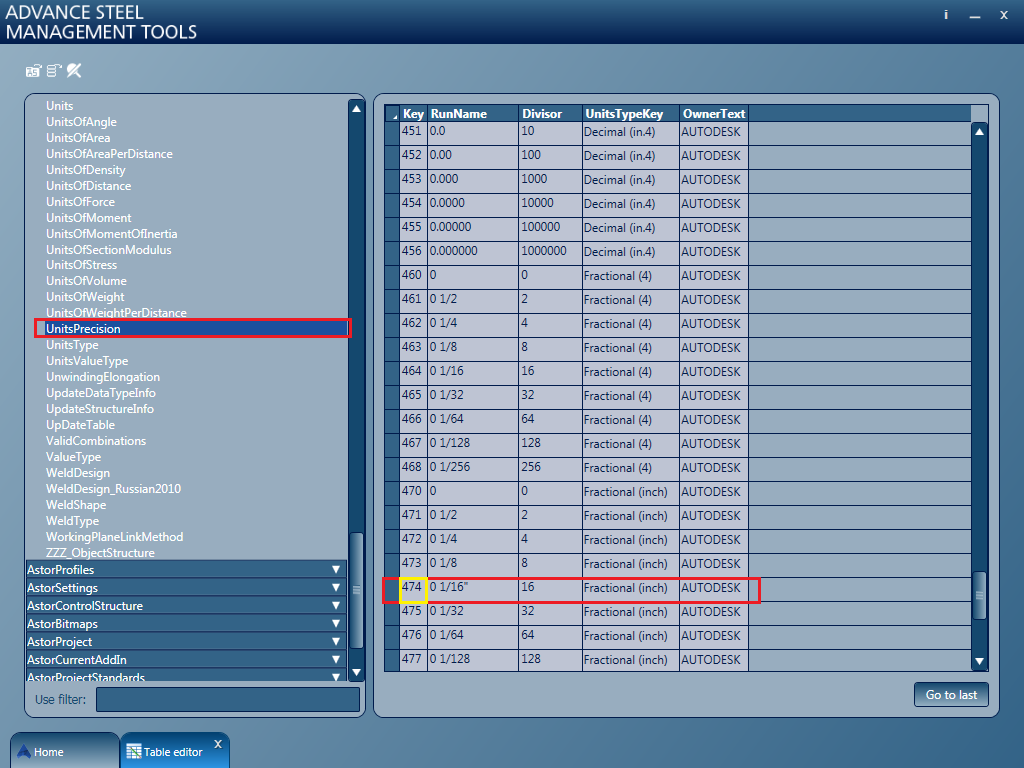This screenshot has width=1024, height=768.
Task: Select the UpdateStructureInfo table
Action: (x=100, y=409)
